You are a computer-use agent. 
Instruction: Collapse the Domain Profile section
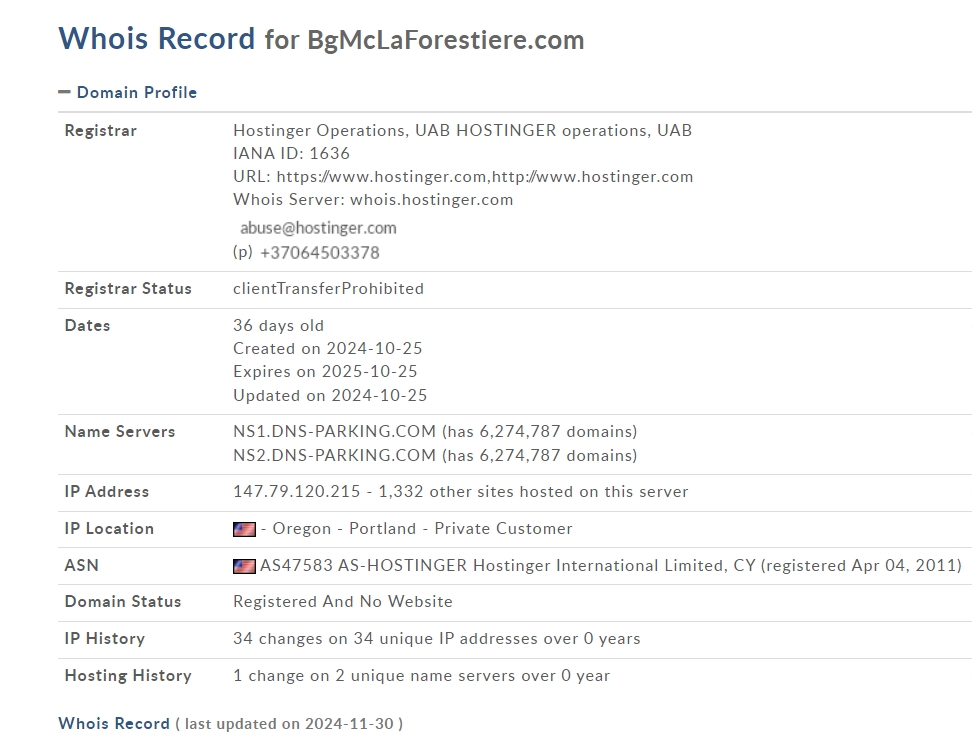coord(64,92)
